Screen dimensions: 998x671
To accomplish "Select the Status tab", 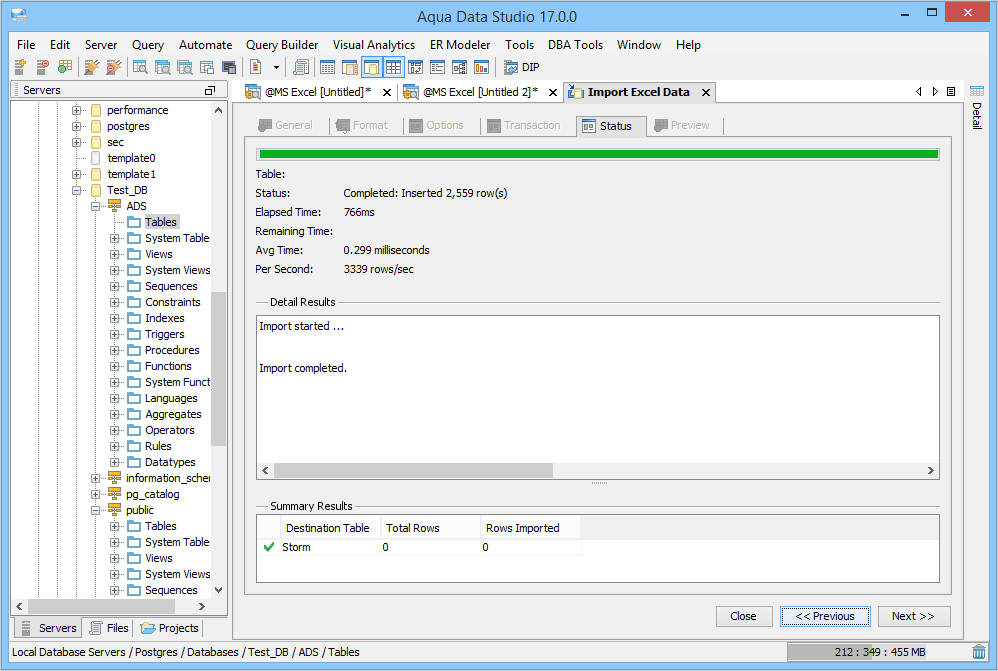I will 611,126.
